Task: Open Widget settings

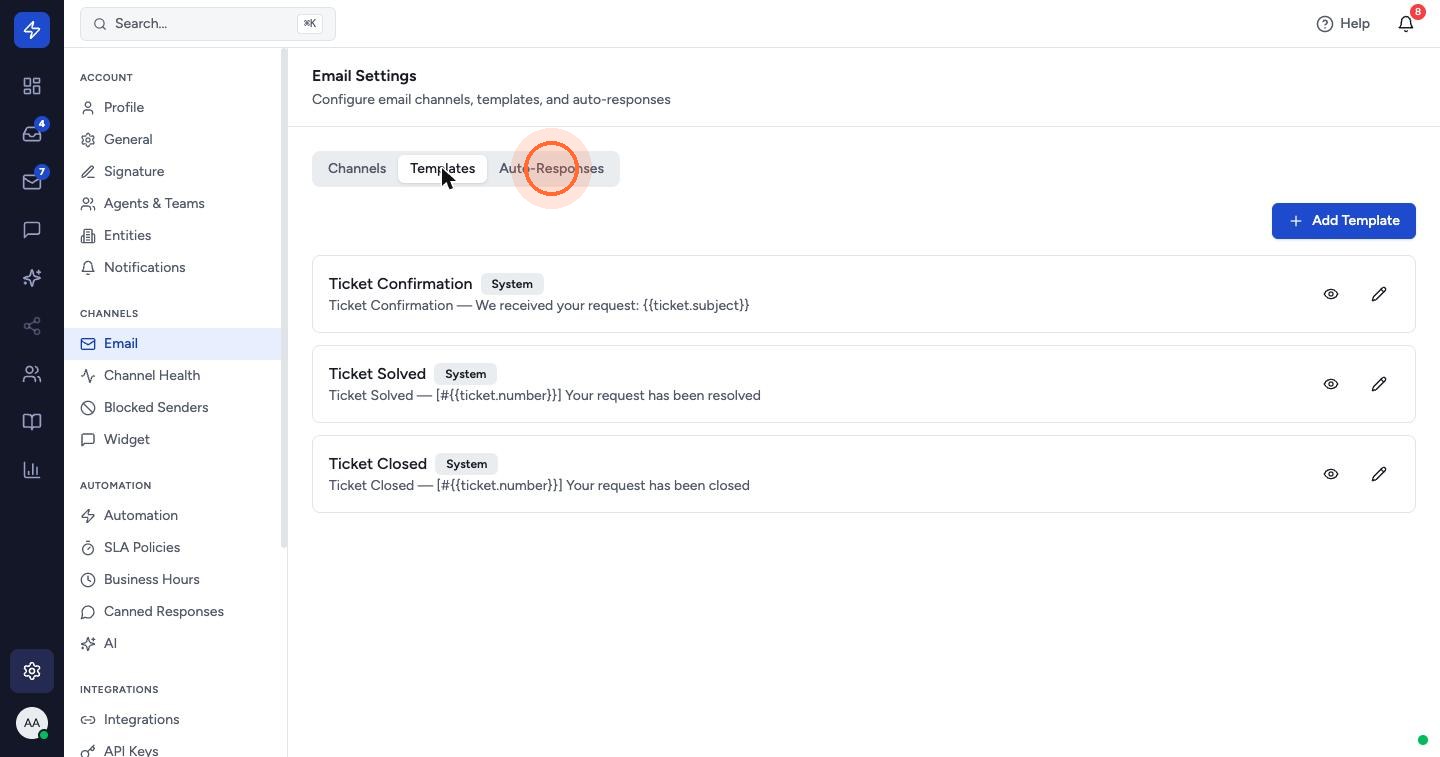Action: 172,439
